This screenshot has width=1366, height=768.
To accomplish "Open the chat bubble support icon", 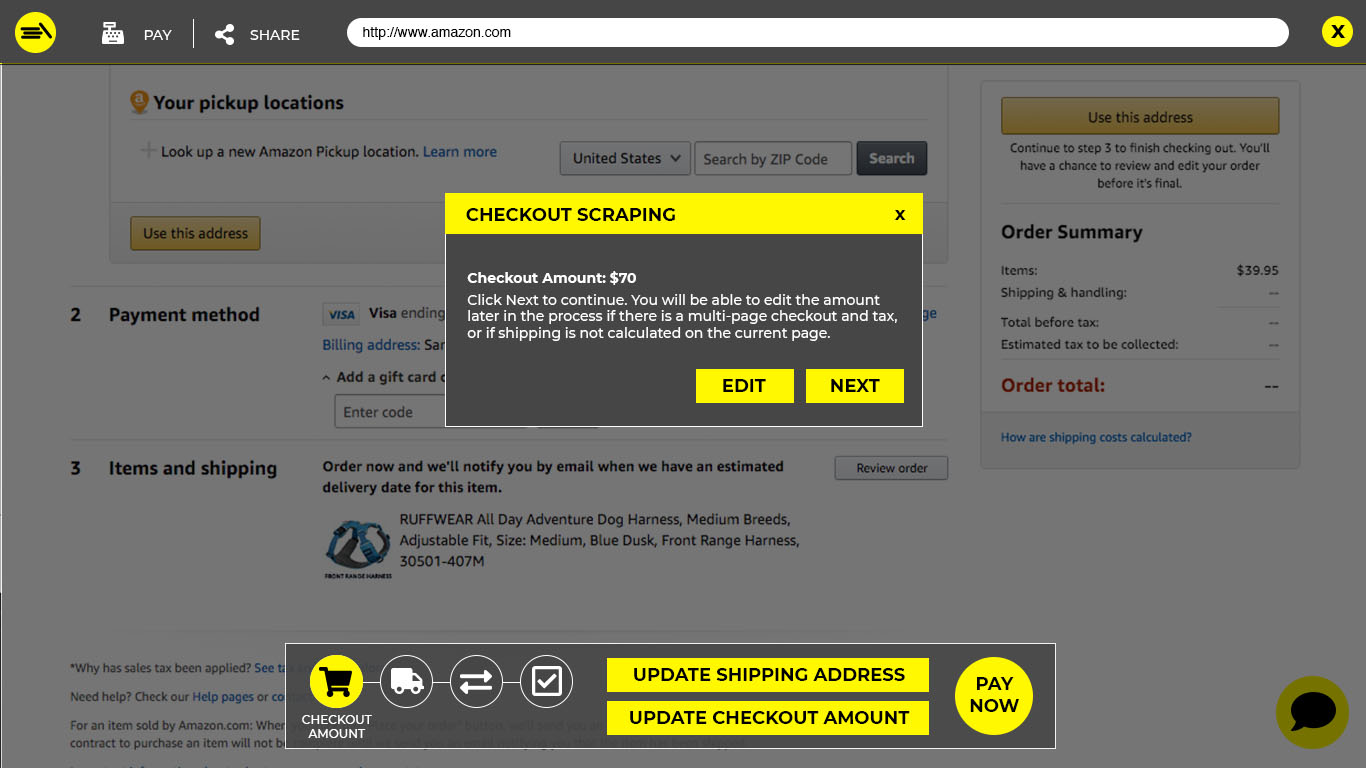I will click(1312, 712).
